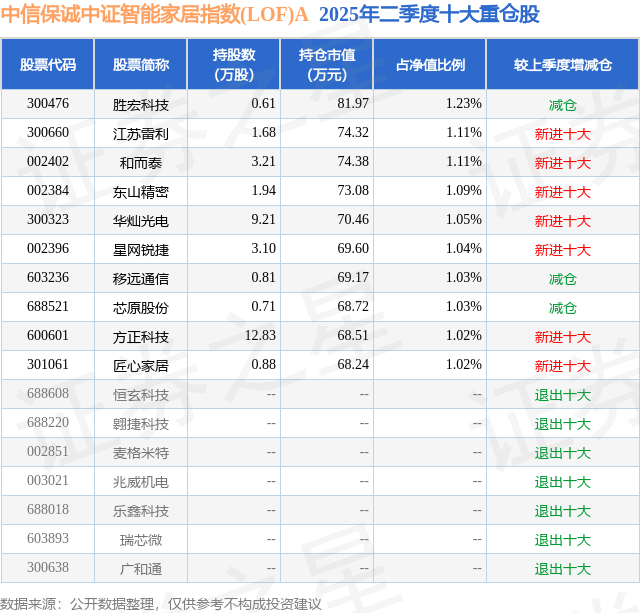640x613 pixels.
Task: Select stock name 和而泰
Action: point(141,163)
